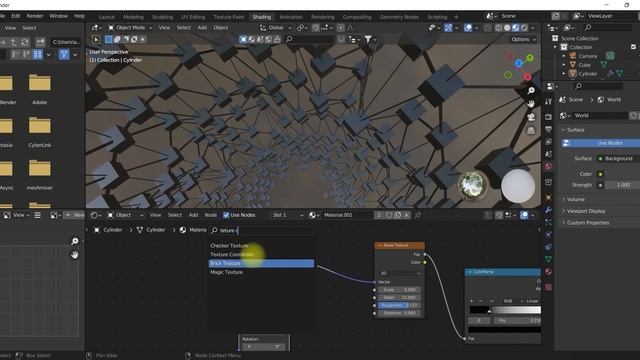The height and width of the screenshot is (360, 640).
Task: Open the Modifiers wrench properties tab
Action: pyautogui.click(x=549, y=210)
